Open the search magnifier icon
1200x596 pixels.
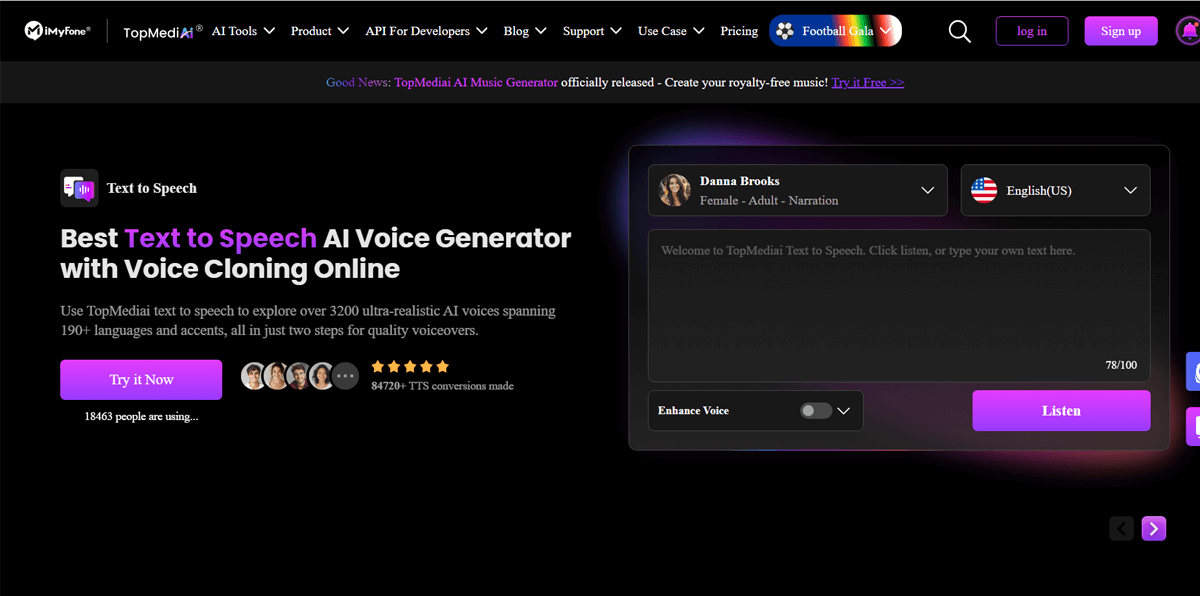(959, 31)
